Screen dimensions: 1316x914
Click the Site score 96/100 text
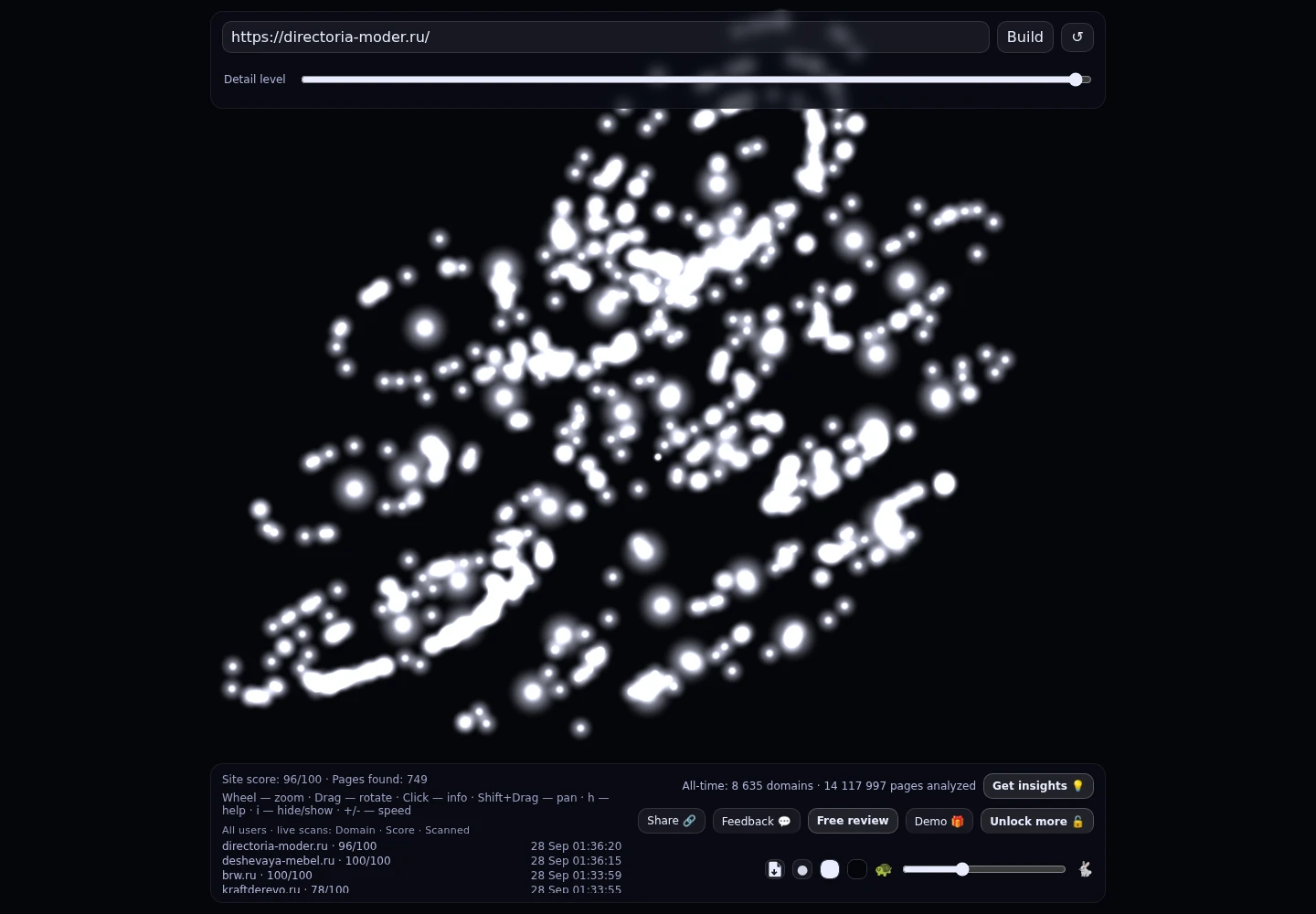pos(271,780)
